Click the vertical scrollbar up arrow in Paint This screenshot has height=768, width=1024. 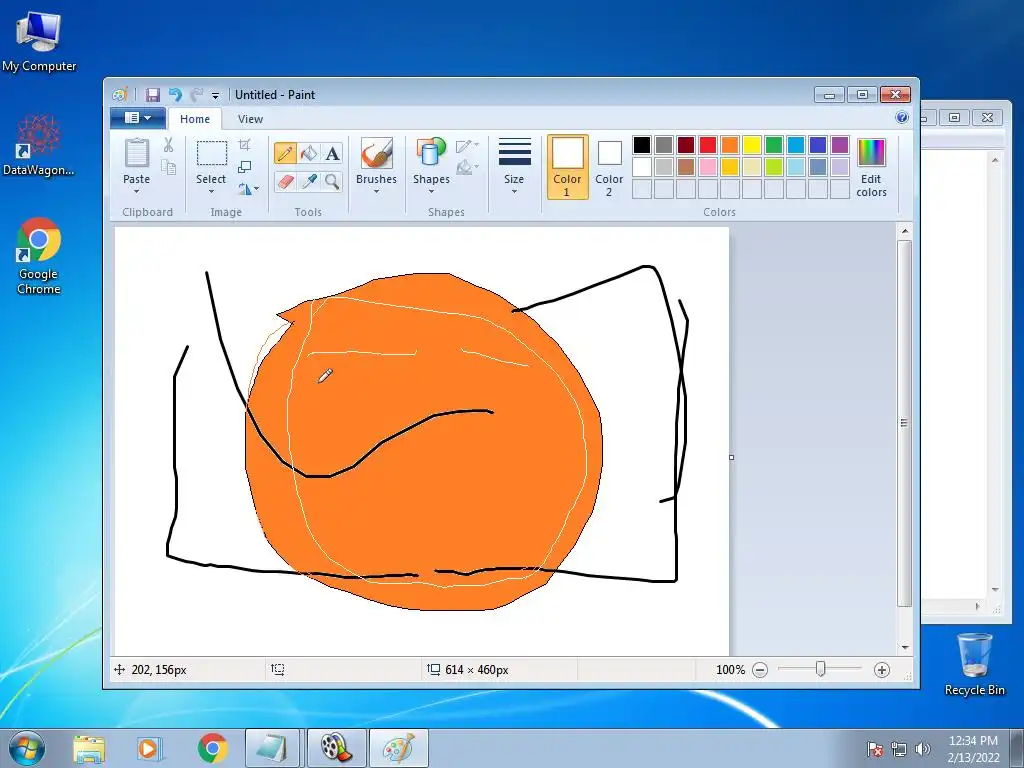(904, 231)
